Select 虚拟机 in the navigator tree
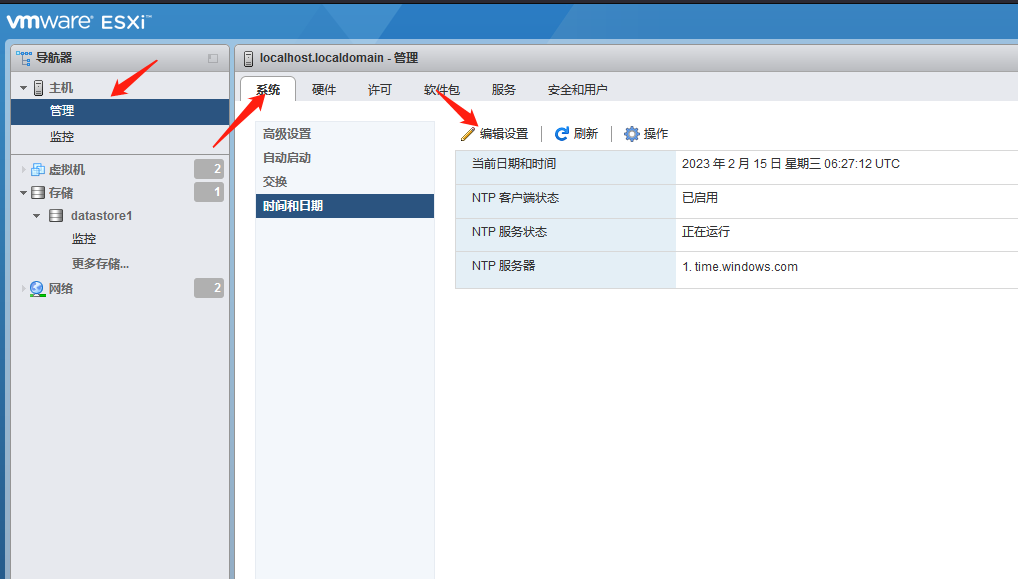 coord(67,169)
